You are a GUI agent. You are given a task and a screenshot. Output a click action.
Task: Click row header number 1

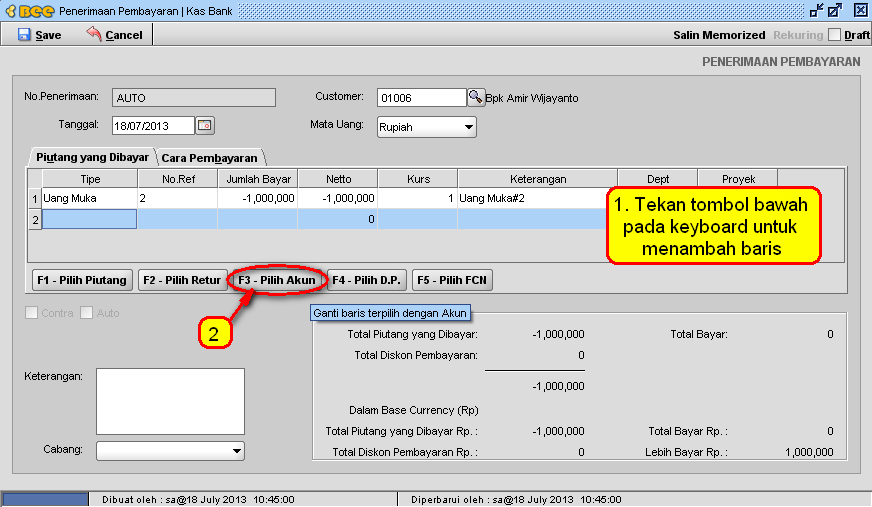point(34,198)
